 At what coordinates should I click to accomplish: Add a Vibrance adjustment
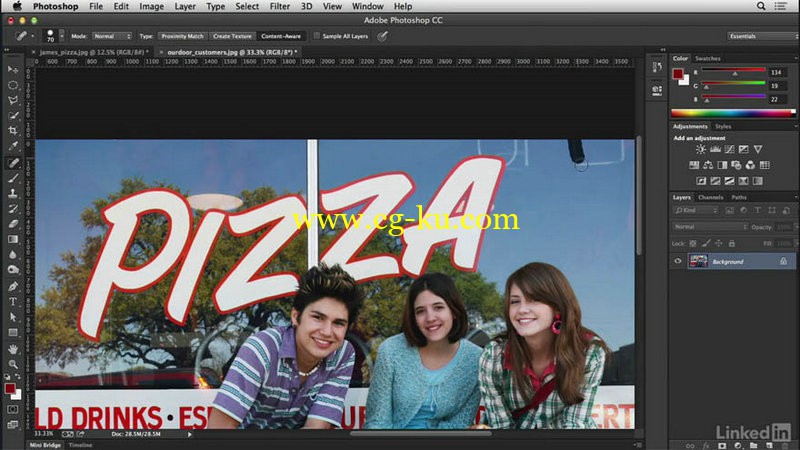tap(758, 149)
